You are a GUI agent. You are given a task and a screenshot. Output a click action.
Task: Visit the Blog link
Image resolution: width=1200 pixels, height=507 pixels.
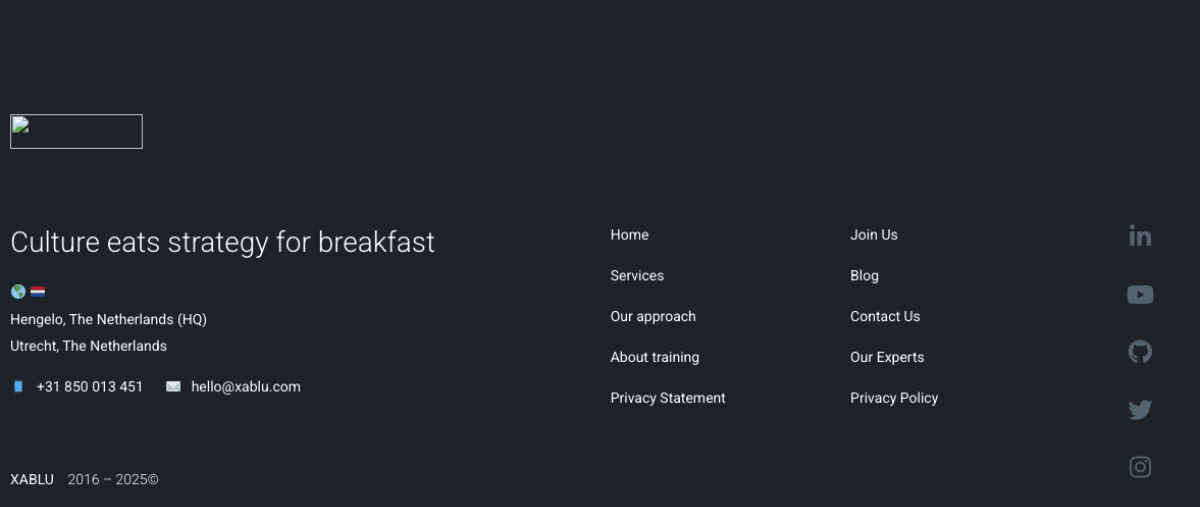(x=864, y=276)
